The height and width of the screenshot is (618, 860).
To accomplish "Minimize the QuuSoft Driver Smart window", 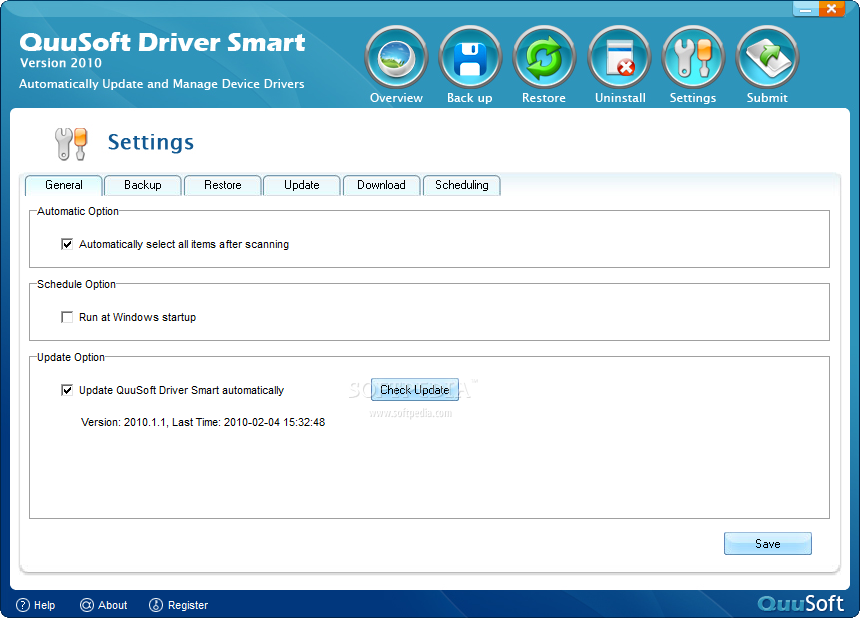I will click(x=806, y=8).
